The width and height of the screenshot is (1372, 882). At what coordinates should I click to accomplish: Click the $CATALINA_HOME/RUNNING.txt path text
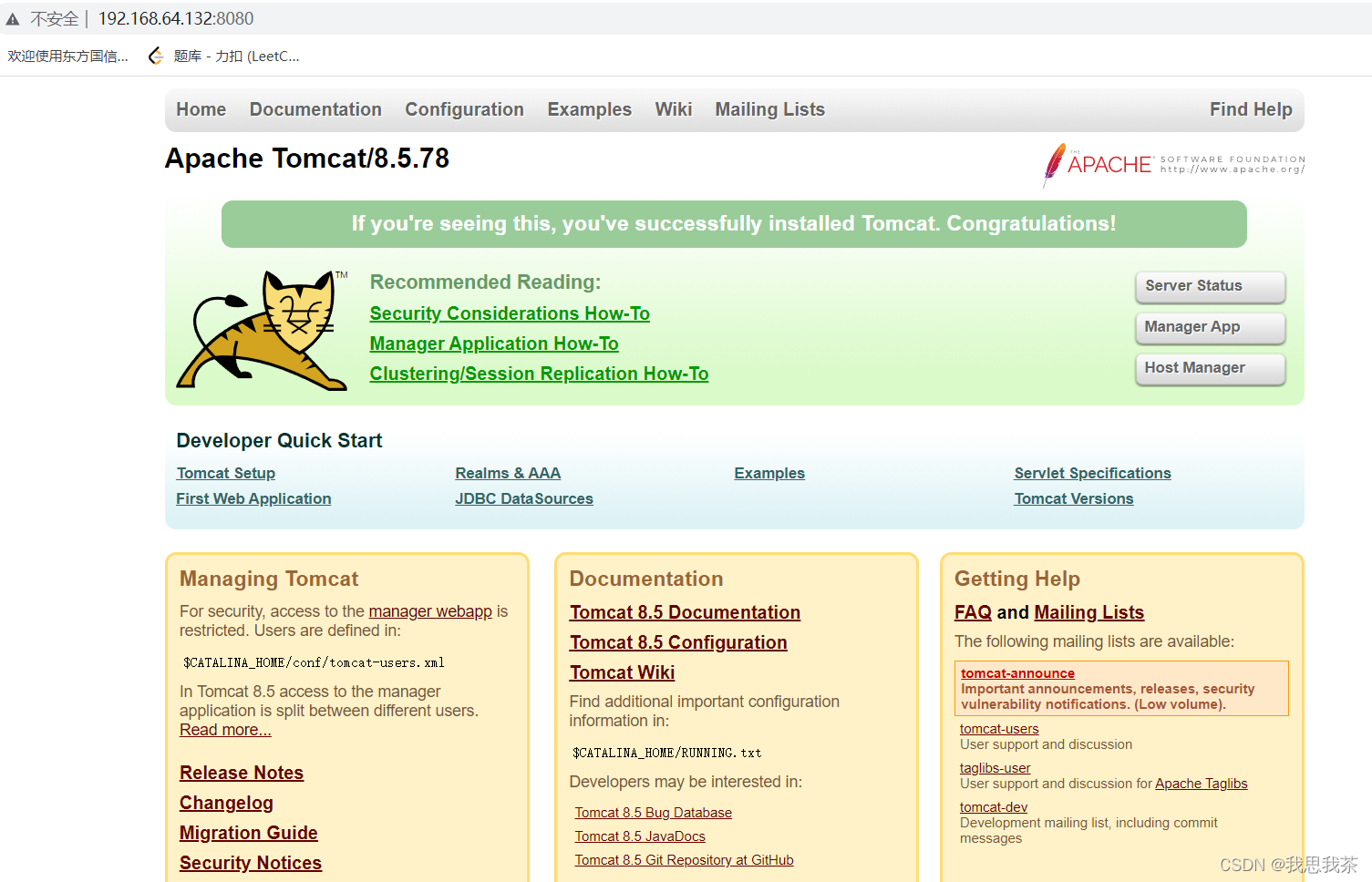666,753
